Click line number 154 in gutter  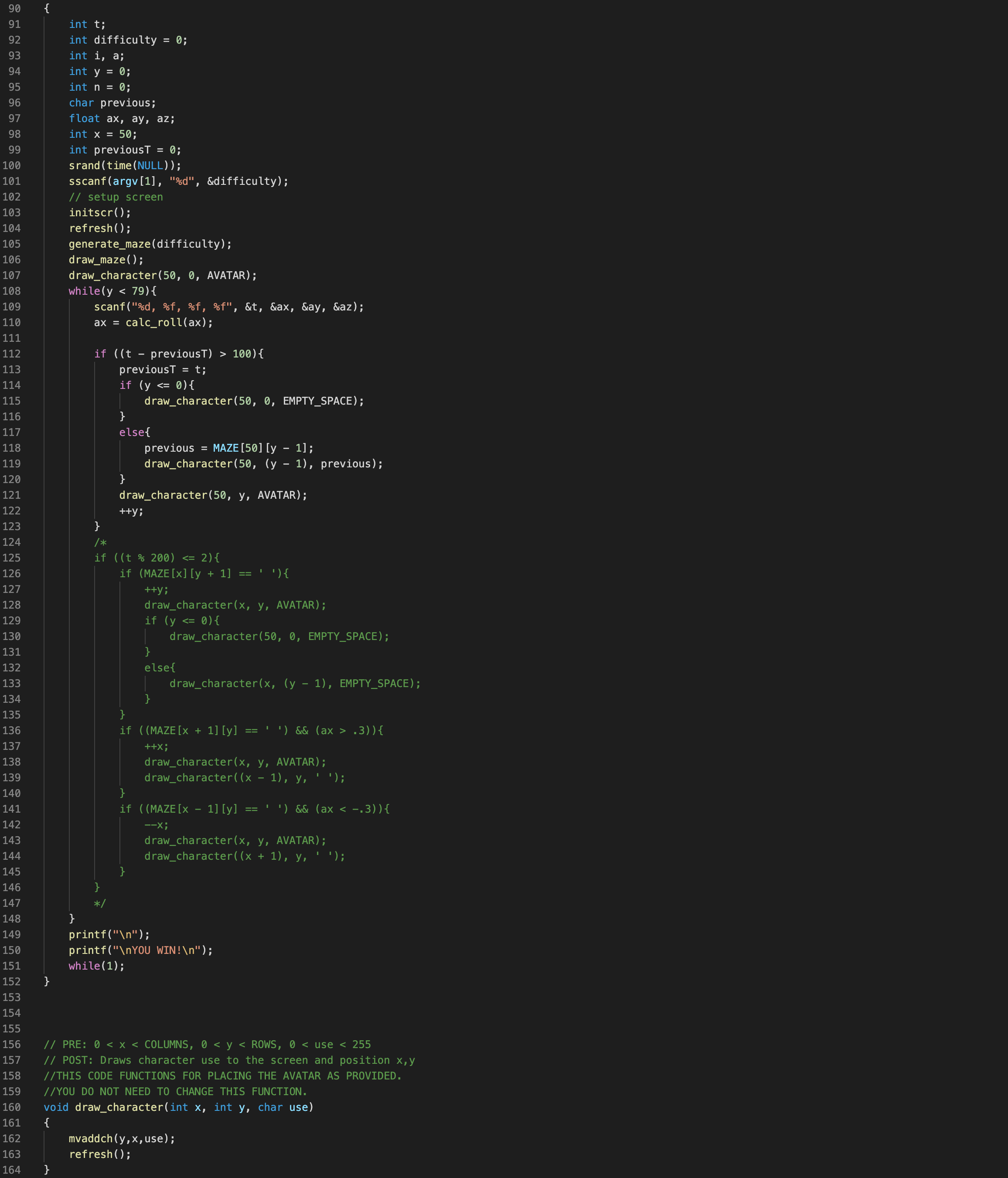11,1013
